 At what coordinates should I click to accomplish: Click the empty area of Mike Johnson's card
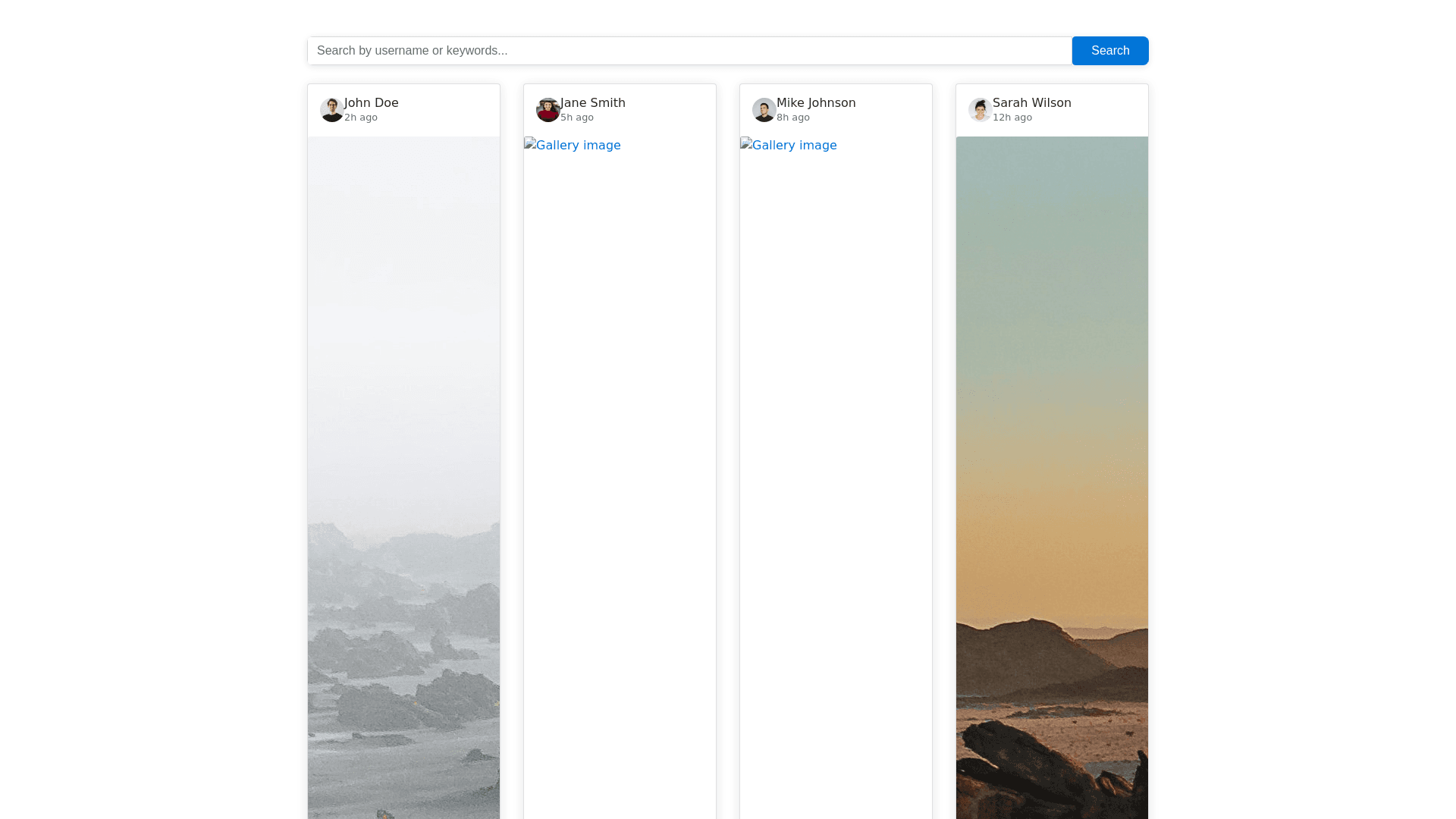pos(836,485)
